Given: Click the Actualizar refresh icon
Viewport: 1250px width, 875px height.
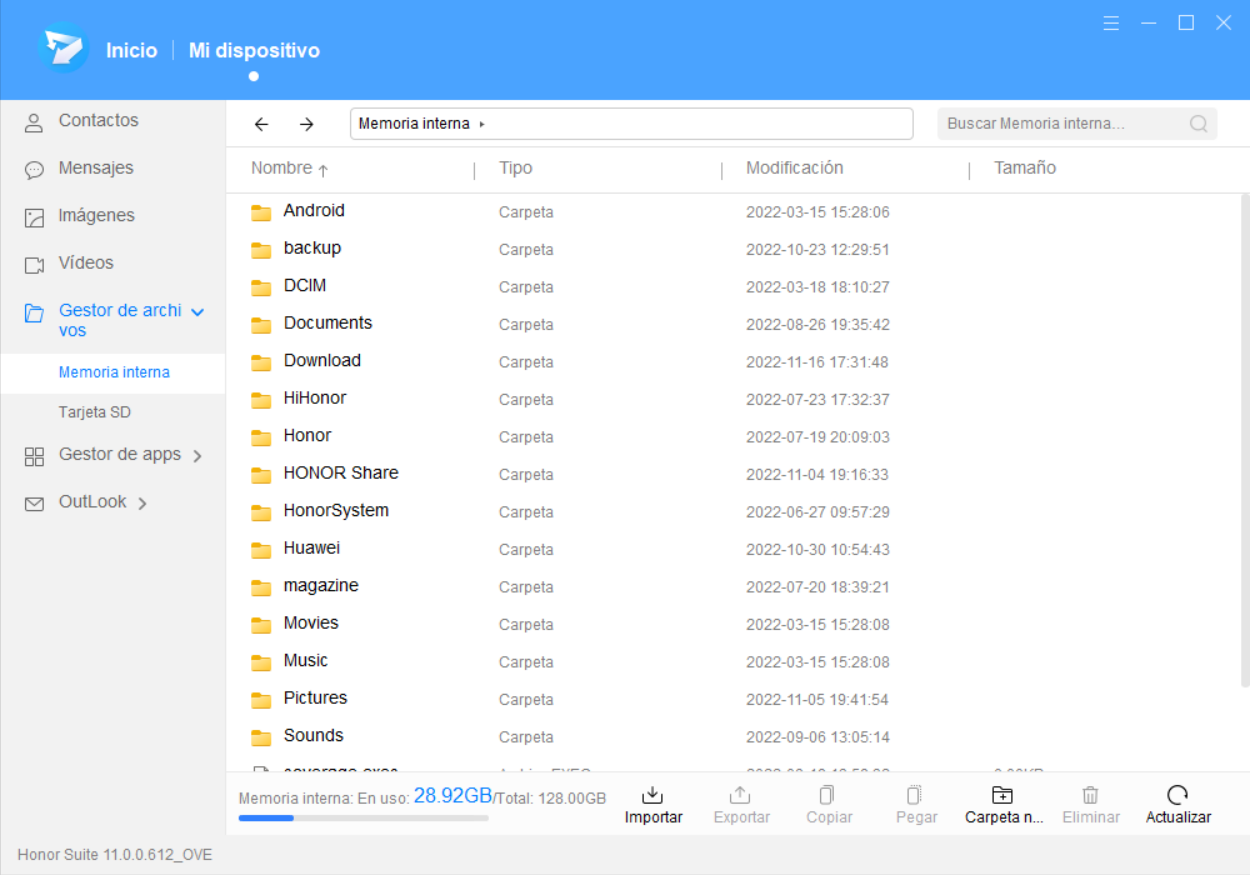Looking at the screenshot, I should click(1178, 796).
